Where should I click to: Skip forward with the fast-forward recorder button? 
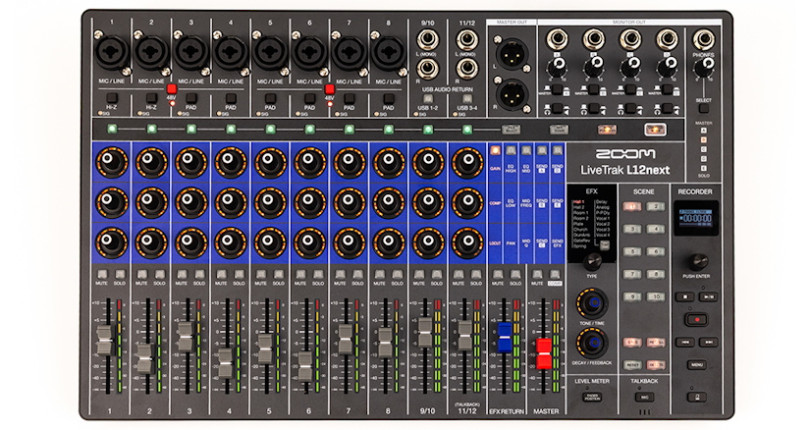tap(708, 342)
